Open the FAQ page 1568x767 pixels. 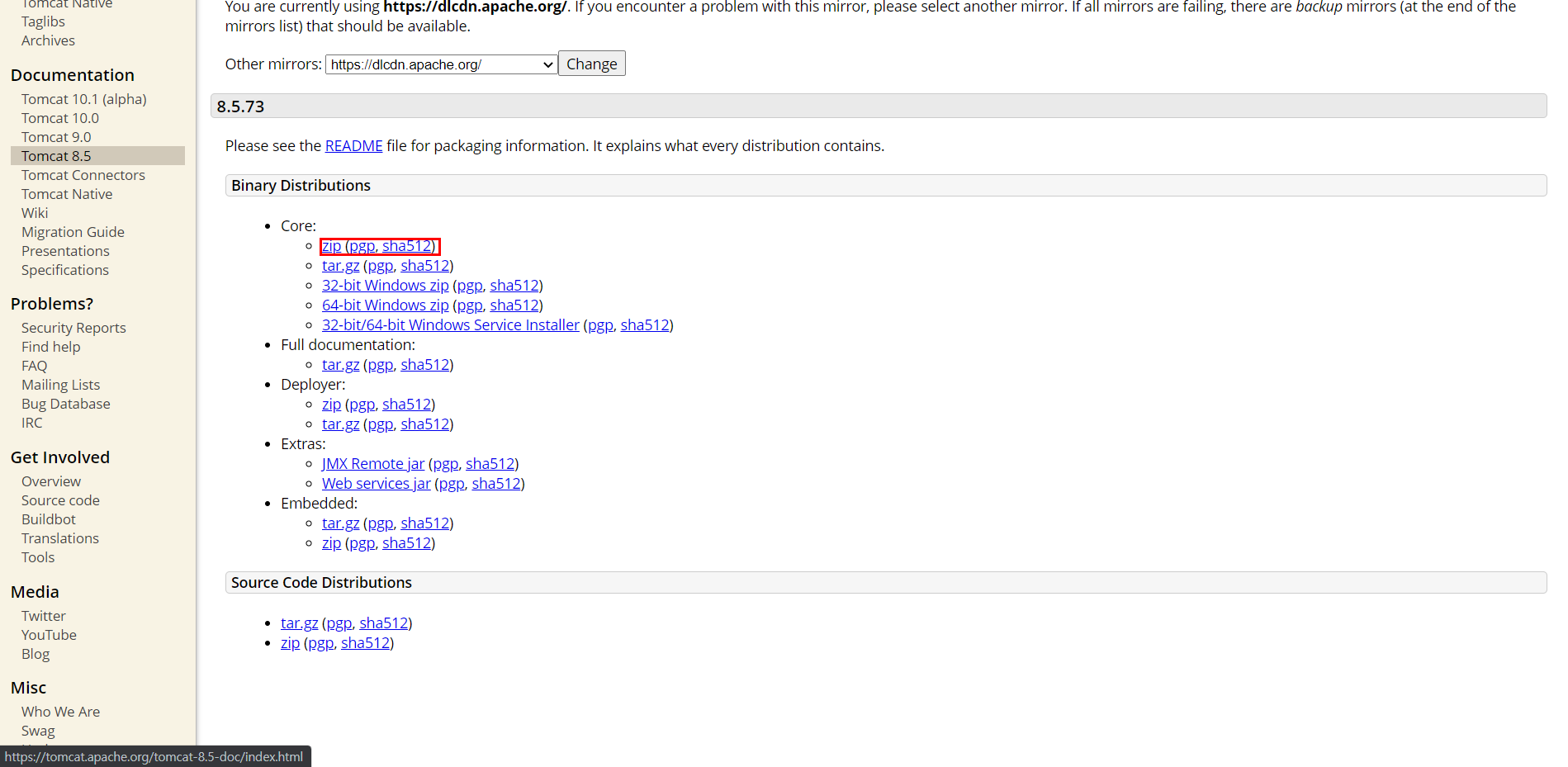[34, 366]
